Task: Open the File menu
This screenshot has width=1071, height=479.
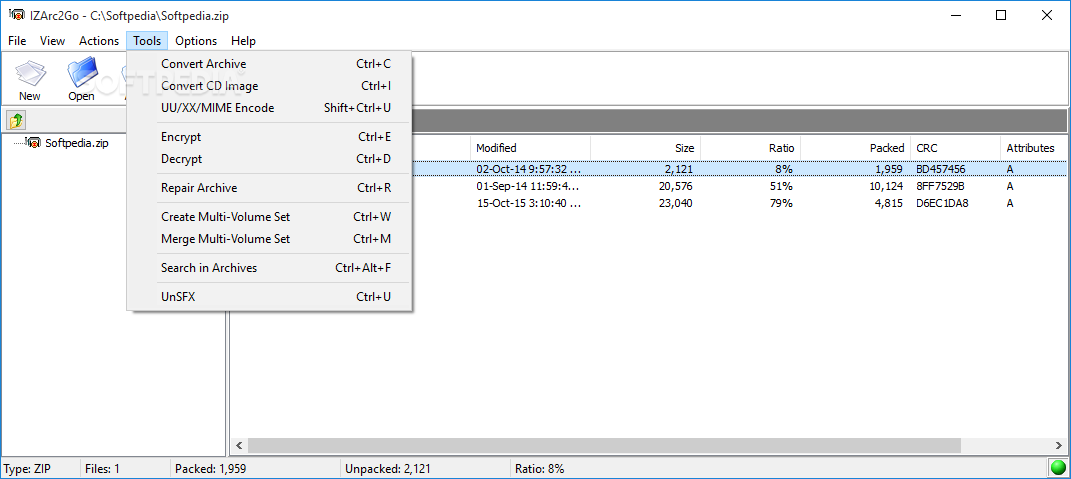Action: pos(17,41)
